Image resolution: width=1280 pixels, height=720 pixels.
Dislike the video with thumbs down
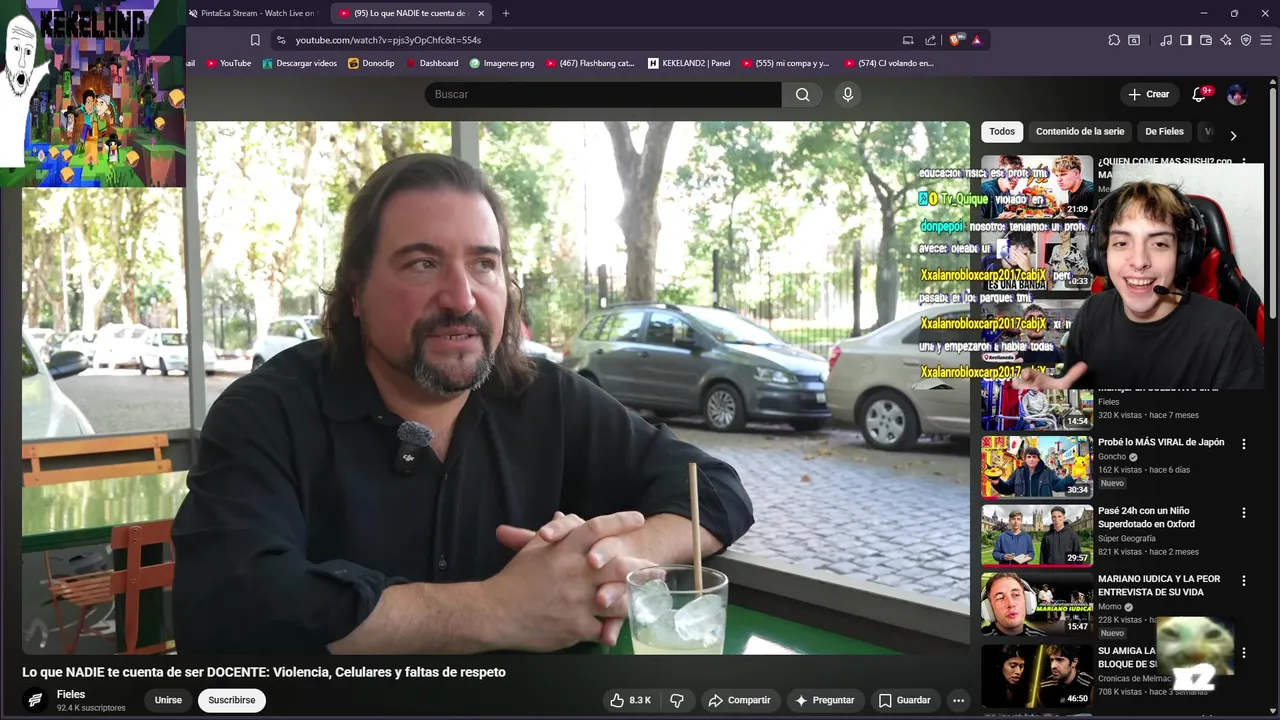point(677,700)
